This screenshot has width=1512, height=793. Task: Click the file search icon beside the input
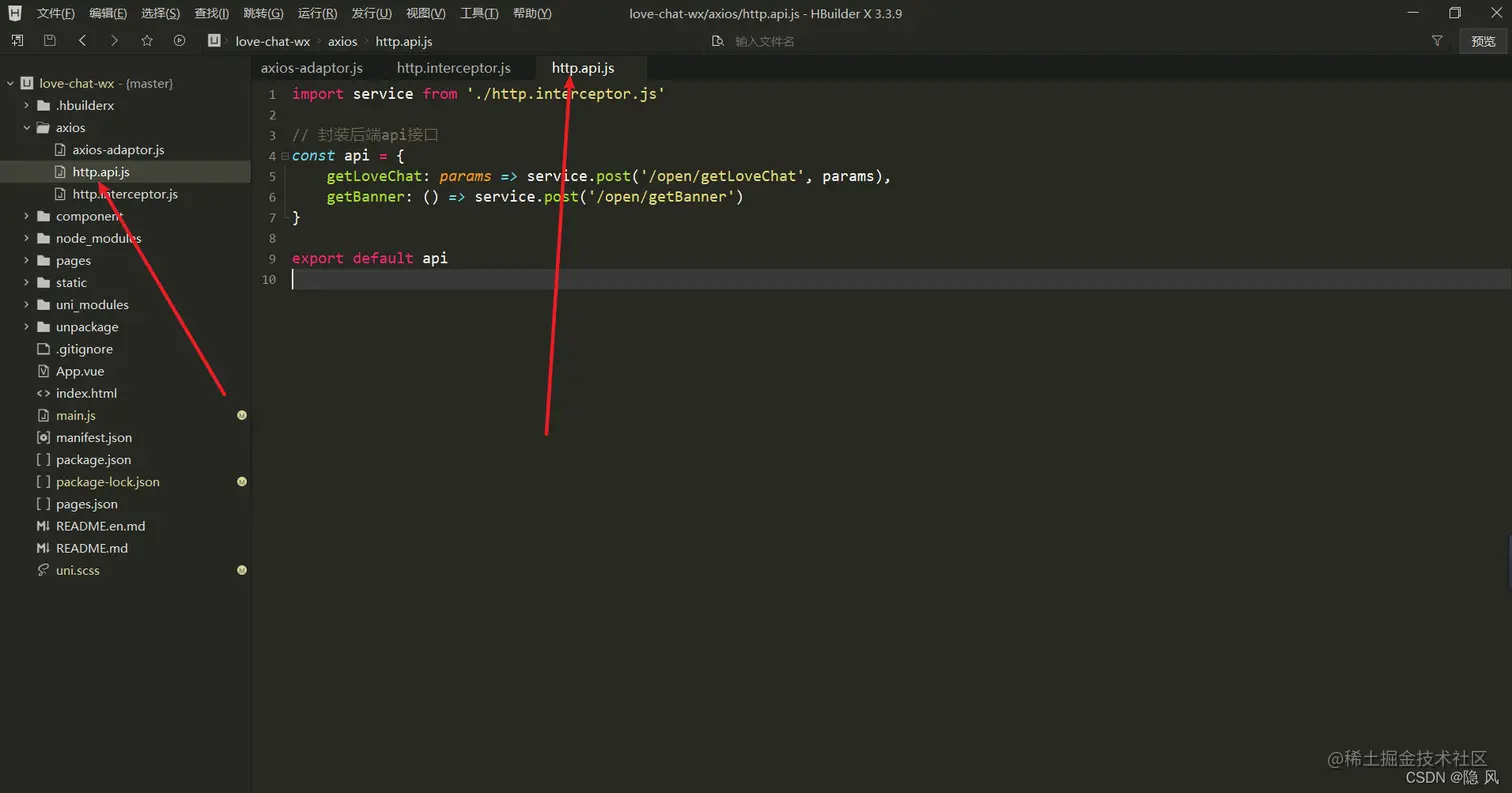(717, 41)
